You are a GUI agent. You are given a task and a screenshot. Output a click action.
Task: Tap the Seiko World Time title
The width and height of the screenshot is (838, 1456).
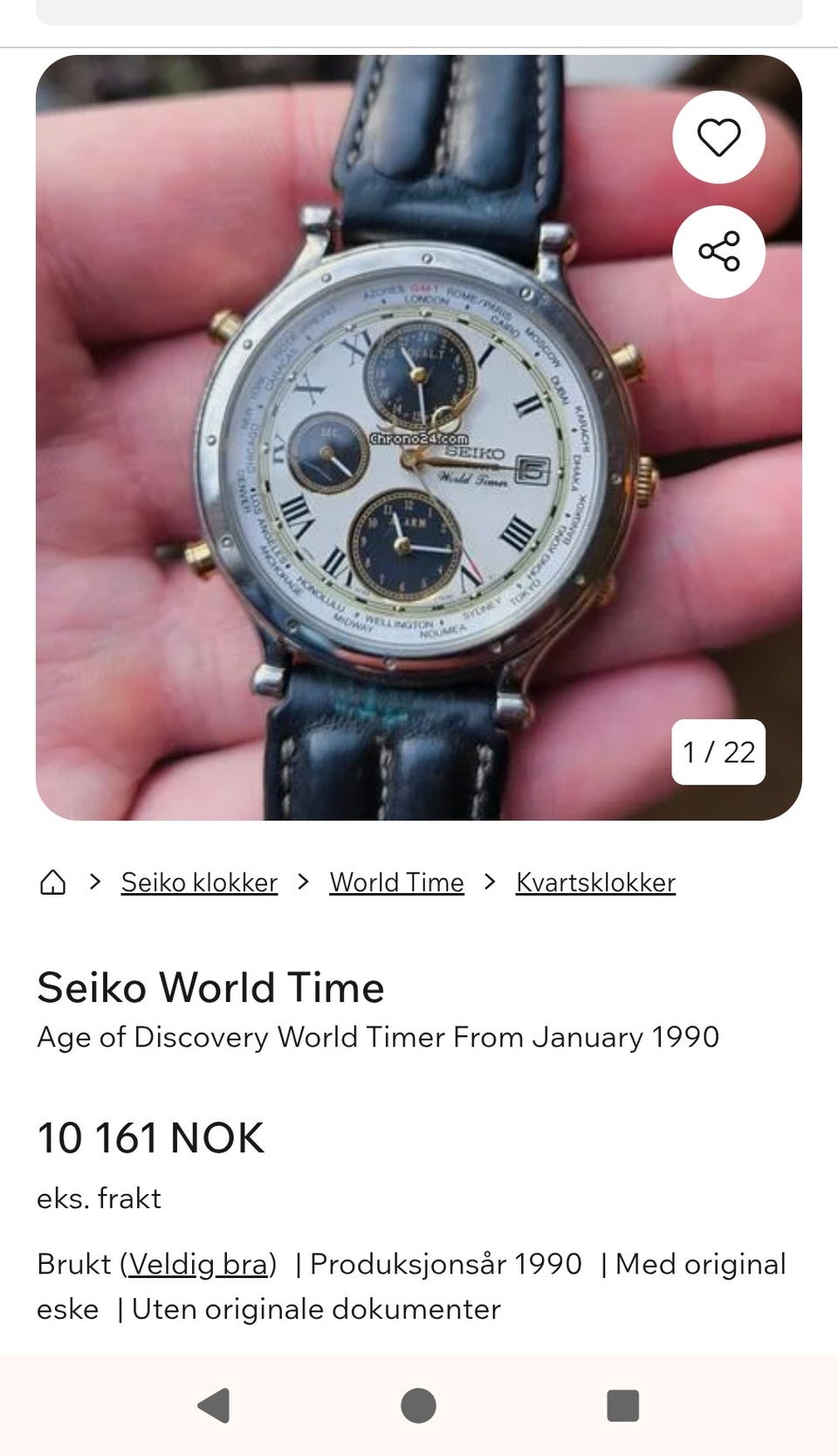(x=210, y=987)
